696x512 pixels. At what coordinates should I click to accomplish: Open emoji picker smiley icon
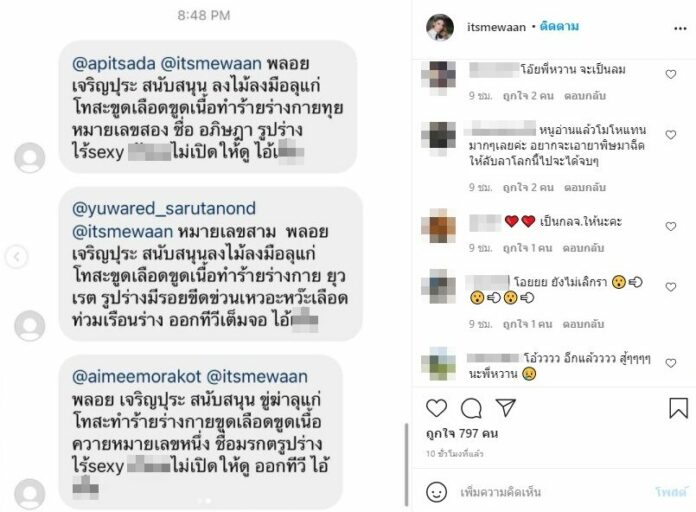point(436,492)
